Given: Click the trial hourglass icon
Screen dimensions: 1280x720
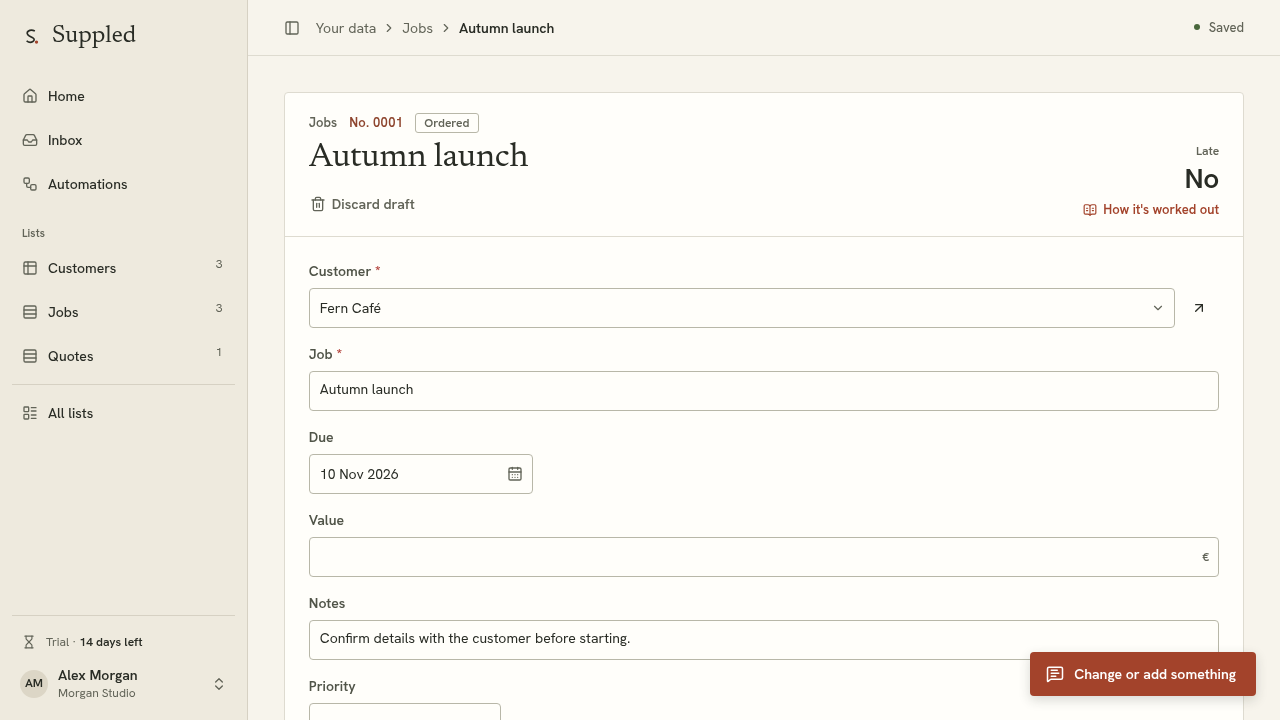Looking at the screenshot, I should pos(29,642).
